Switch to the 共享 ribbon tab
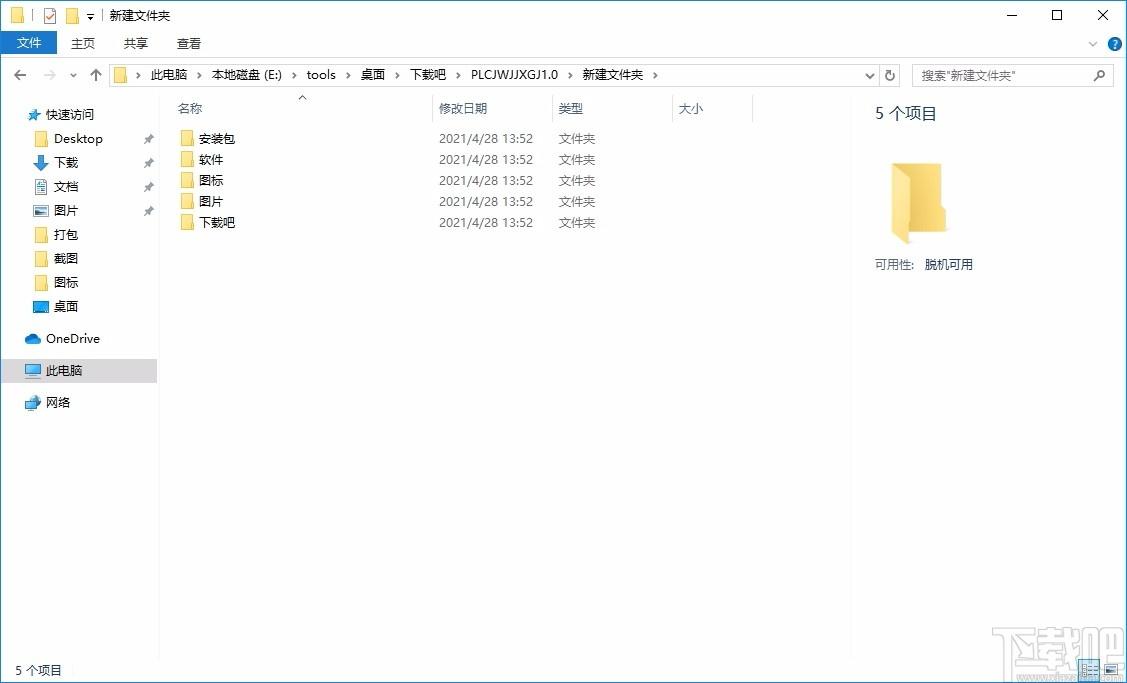This screenshot has width=1127, height=683. point(136,43)
